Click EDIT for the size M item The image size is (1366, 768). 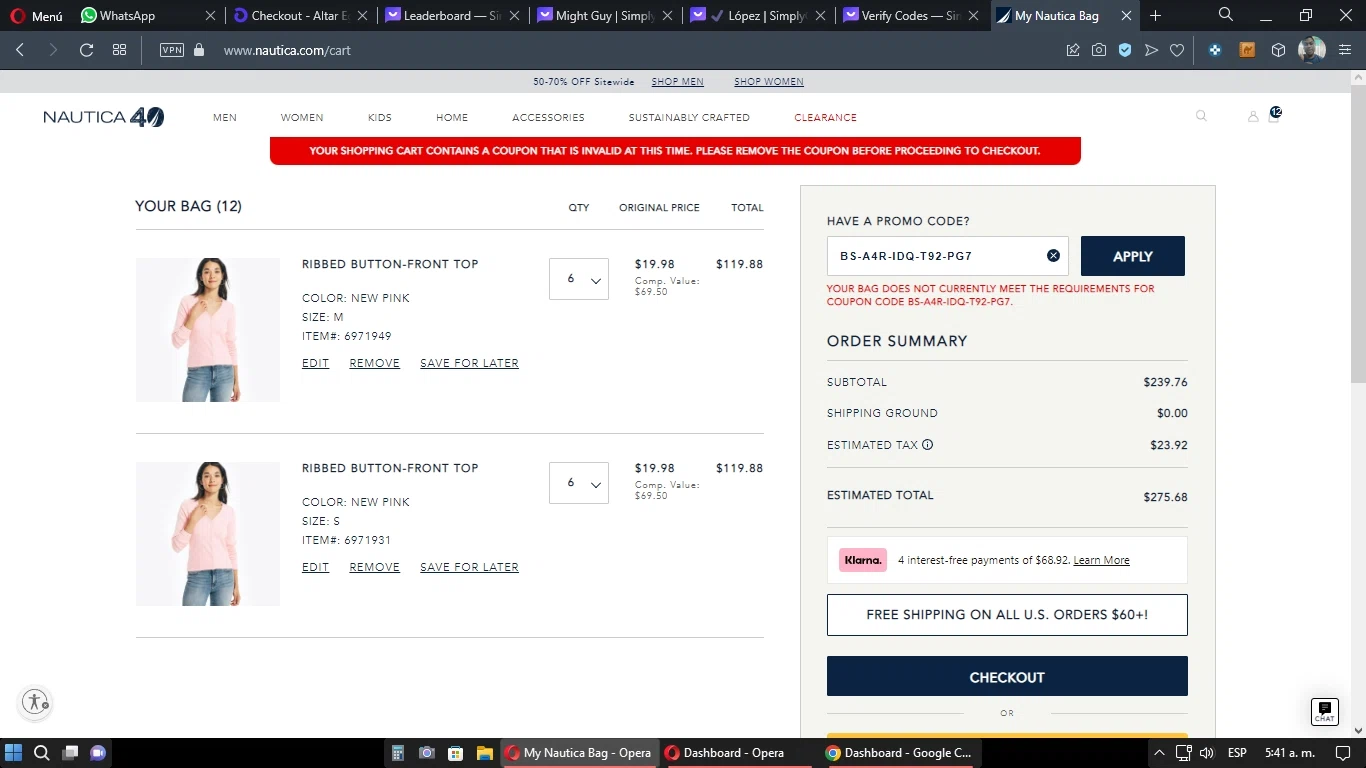[x=315, y=363]
